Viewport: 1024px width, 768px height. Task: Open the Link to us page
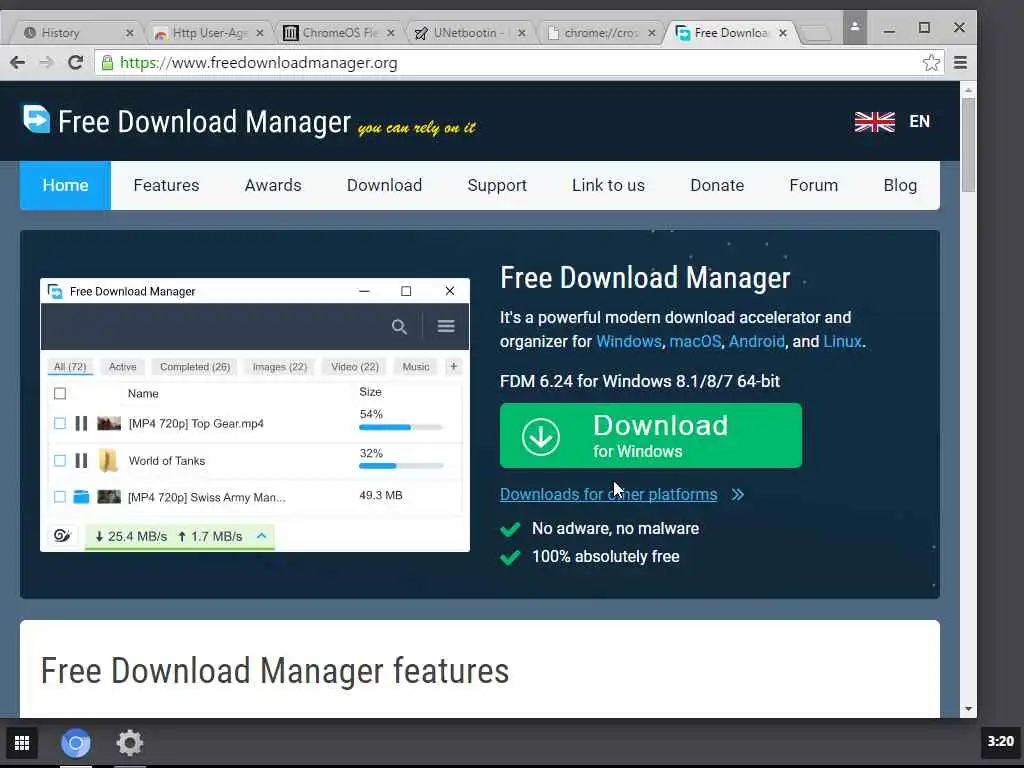click(x=608, y=185)
